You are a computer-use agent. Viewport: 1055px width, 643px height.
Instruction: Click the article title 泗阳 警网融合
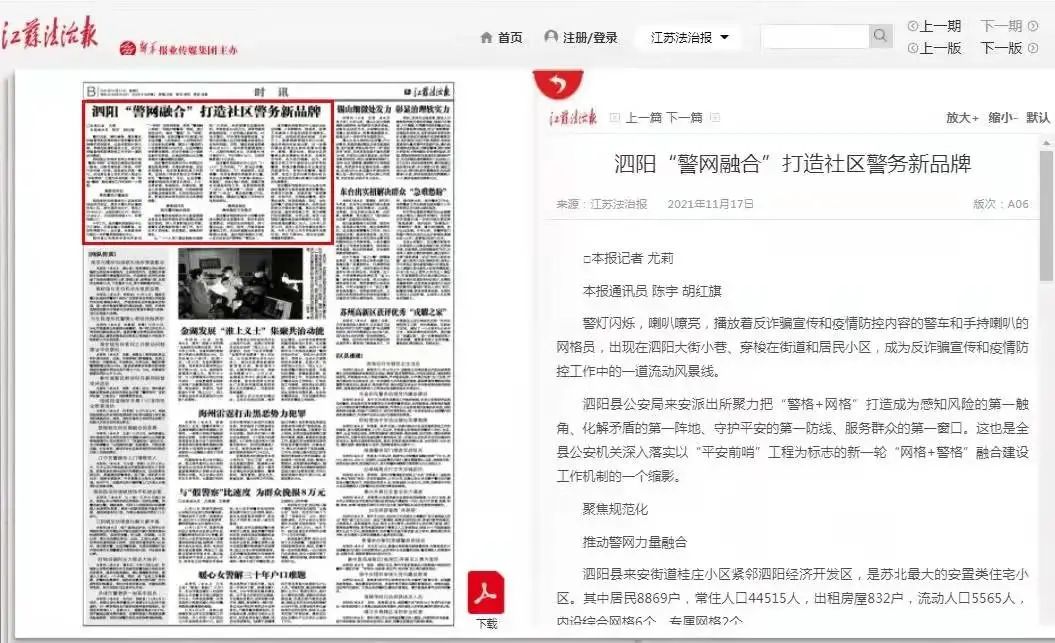[793, 163]
